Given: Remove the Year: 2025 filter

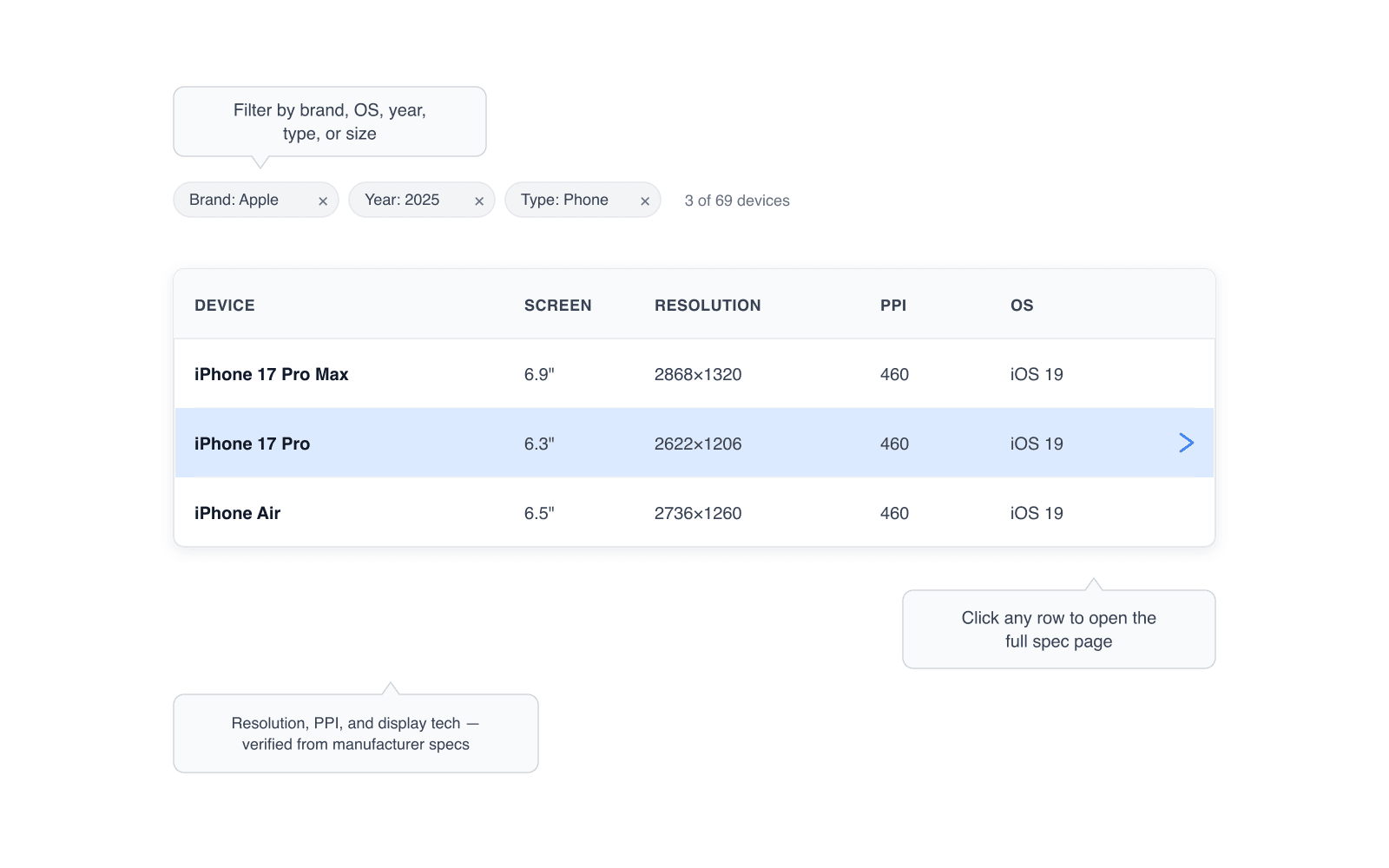Looking at the screenshot, I should pos(479,201).
